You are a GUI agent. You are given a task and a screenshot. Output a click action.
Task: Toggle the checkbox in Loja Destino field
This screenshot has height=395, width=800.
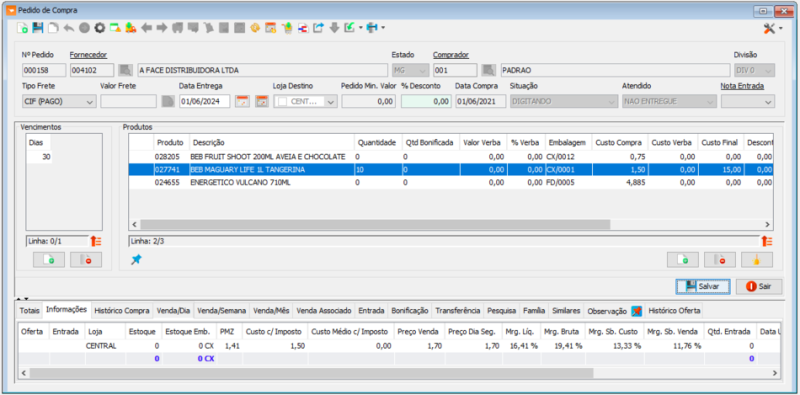[283, 102]
